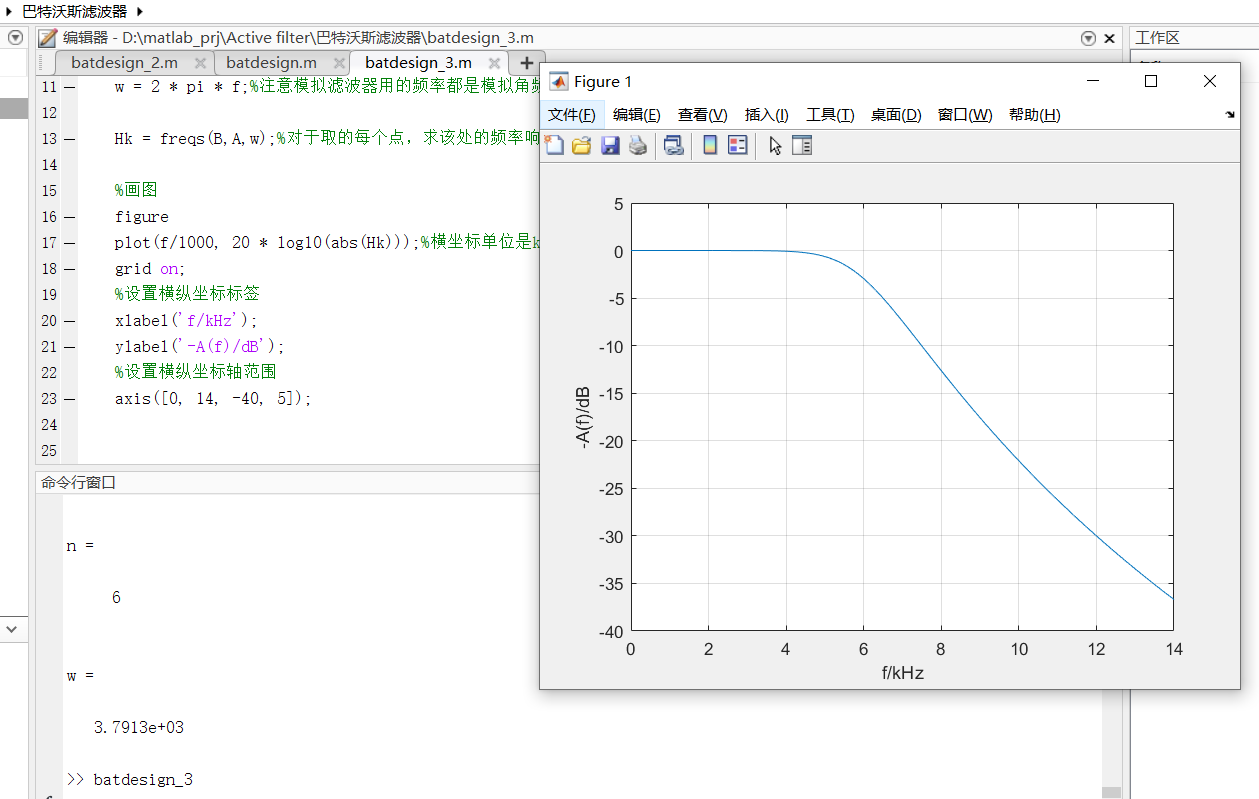Screen dimensions: 1259x799
Task: Open the 查看(V) menu in Figure 1
Action: (x=703, y=115)
